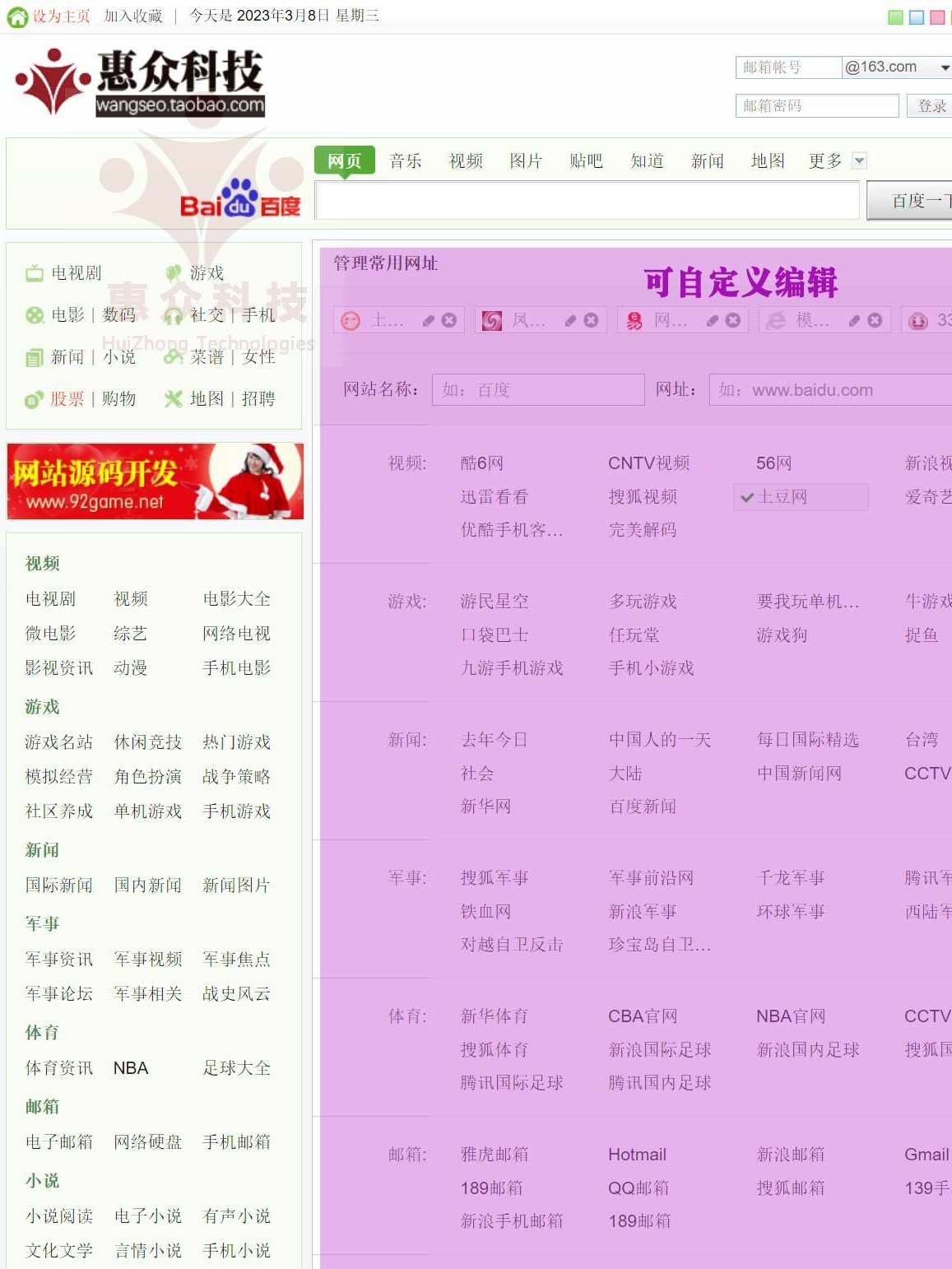The image size is (952, 1269).
Task: Select the QQ邮箱 mail site
Action: coord(639,1188)
